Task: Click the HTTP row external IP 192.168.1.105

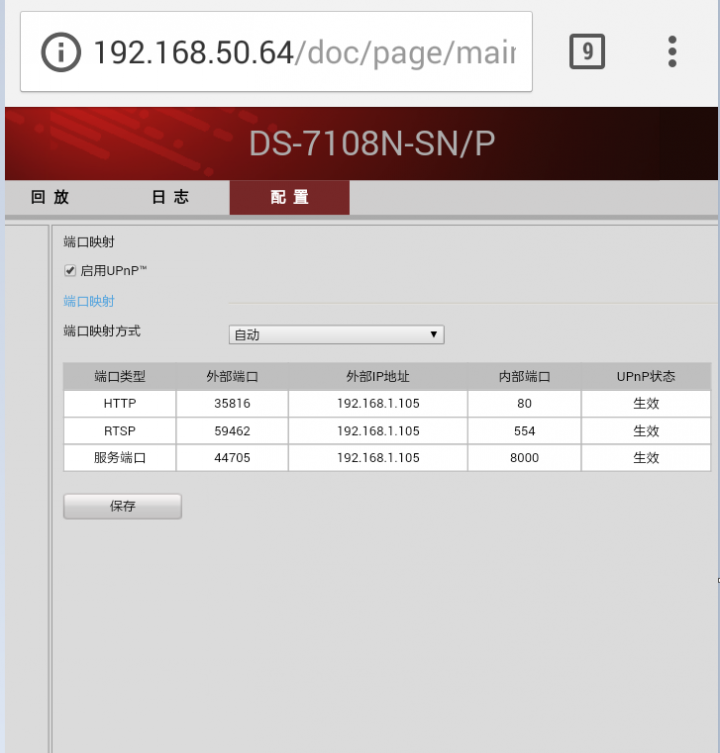Action: pyautogui.click(x=378, y=403)
